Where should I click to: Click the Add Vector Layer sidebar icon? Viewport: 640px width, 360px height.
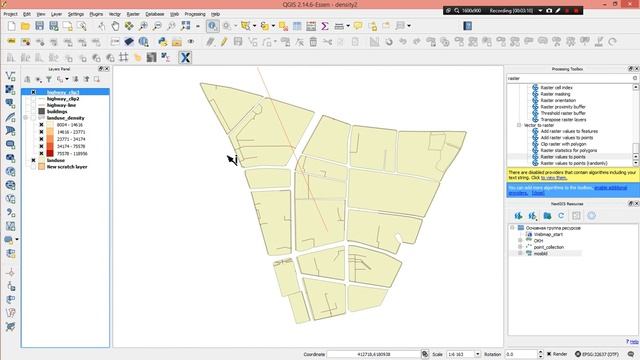point(11,76)
